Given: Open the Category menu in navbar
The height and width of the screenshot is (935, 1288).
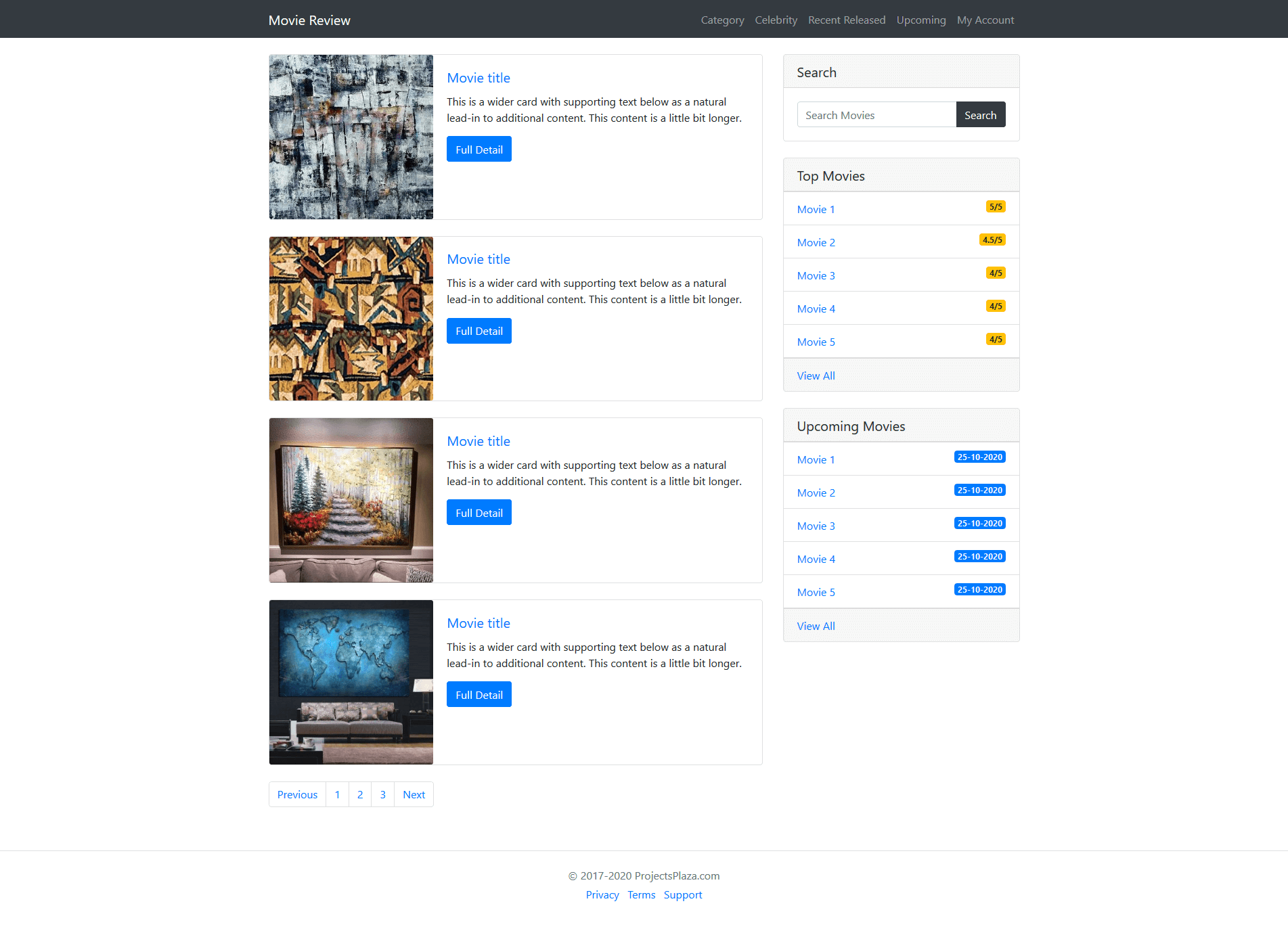Looking at the screenshot, I should click(722, 20).
